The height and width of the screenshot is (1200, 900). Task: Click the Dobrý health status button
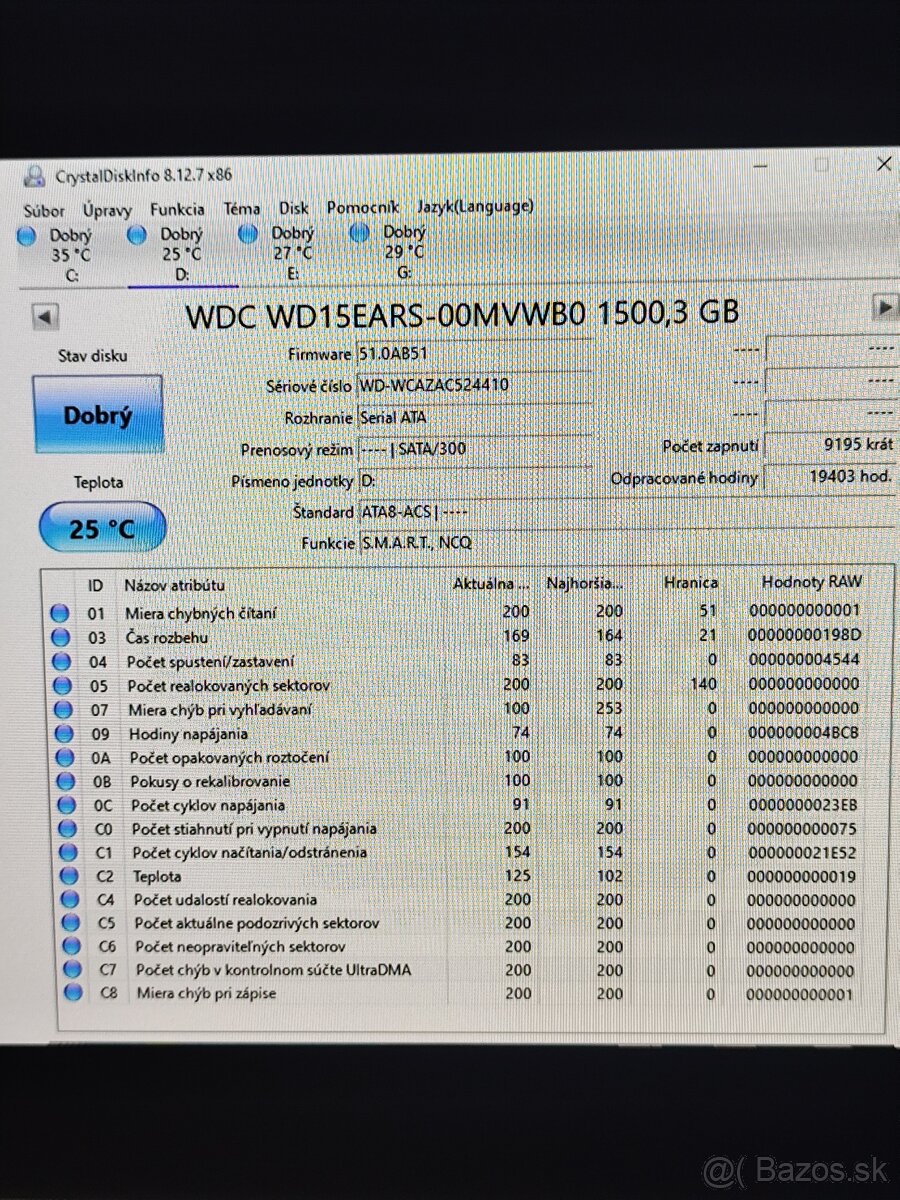(x=99, y=414)
